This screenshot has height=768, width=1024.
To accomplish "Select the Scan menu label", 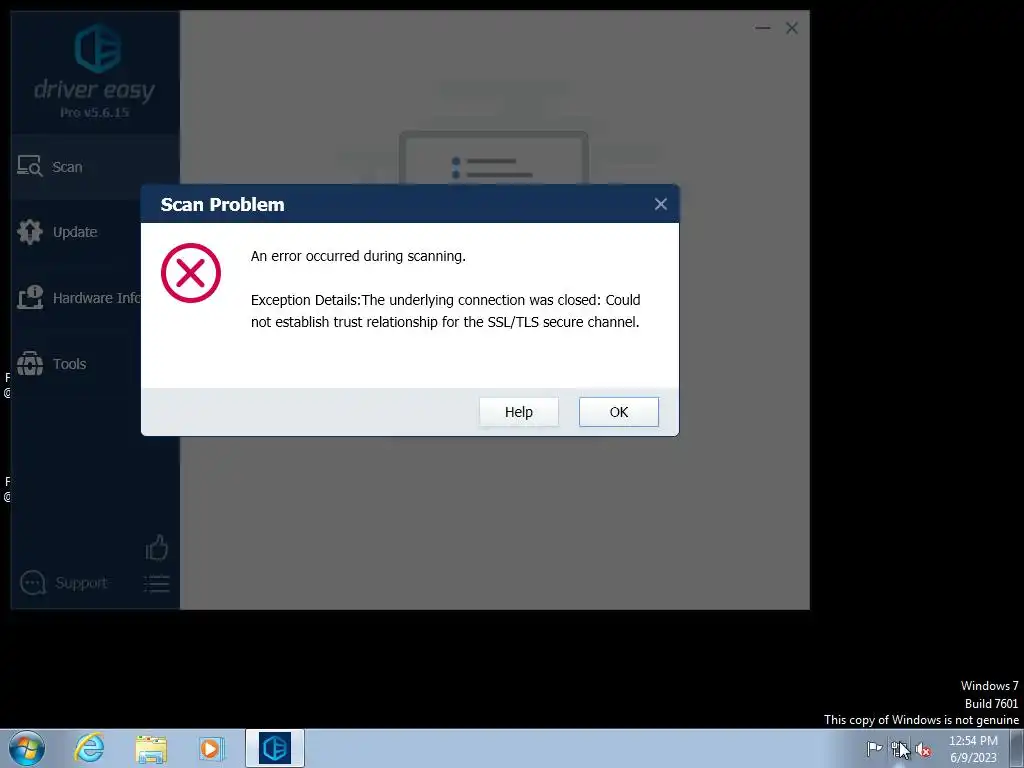I will pyautogui.click(x=67, y=167).
